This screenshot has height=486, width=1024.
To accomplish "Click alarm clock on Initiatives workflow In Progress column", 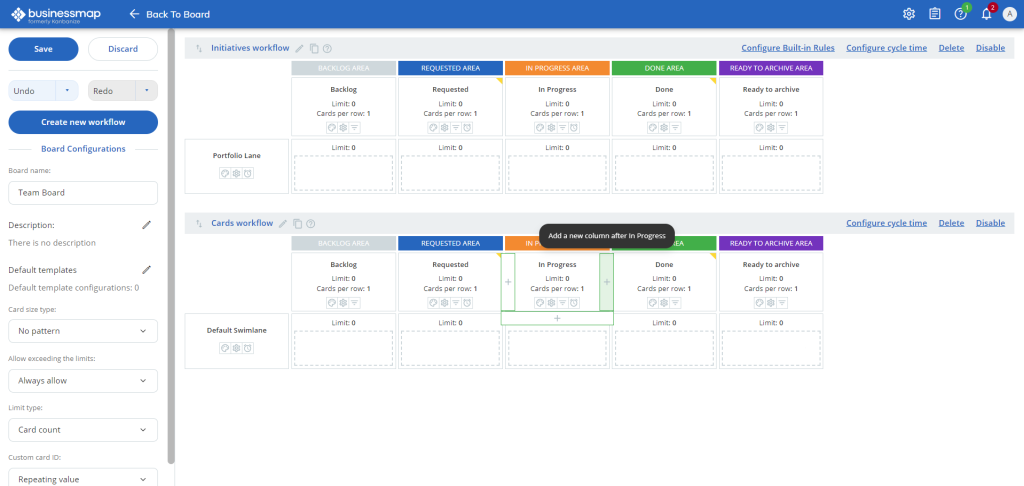I will click(x=573, y=128).
